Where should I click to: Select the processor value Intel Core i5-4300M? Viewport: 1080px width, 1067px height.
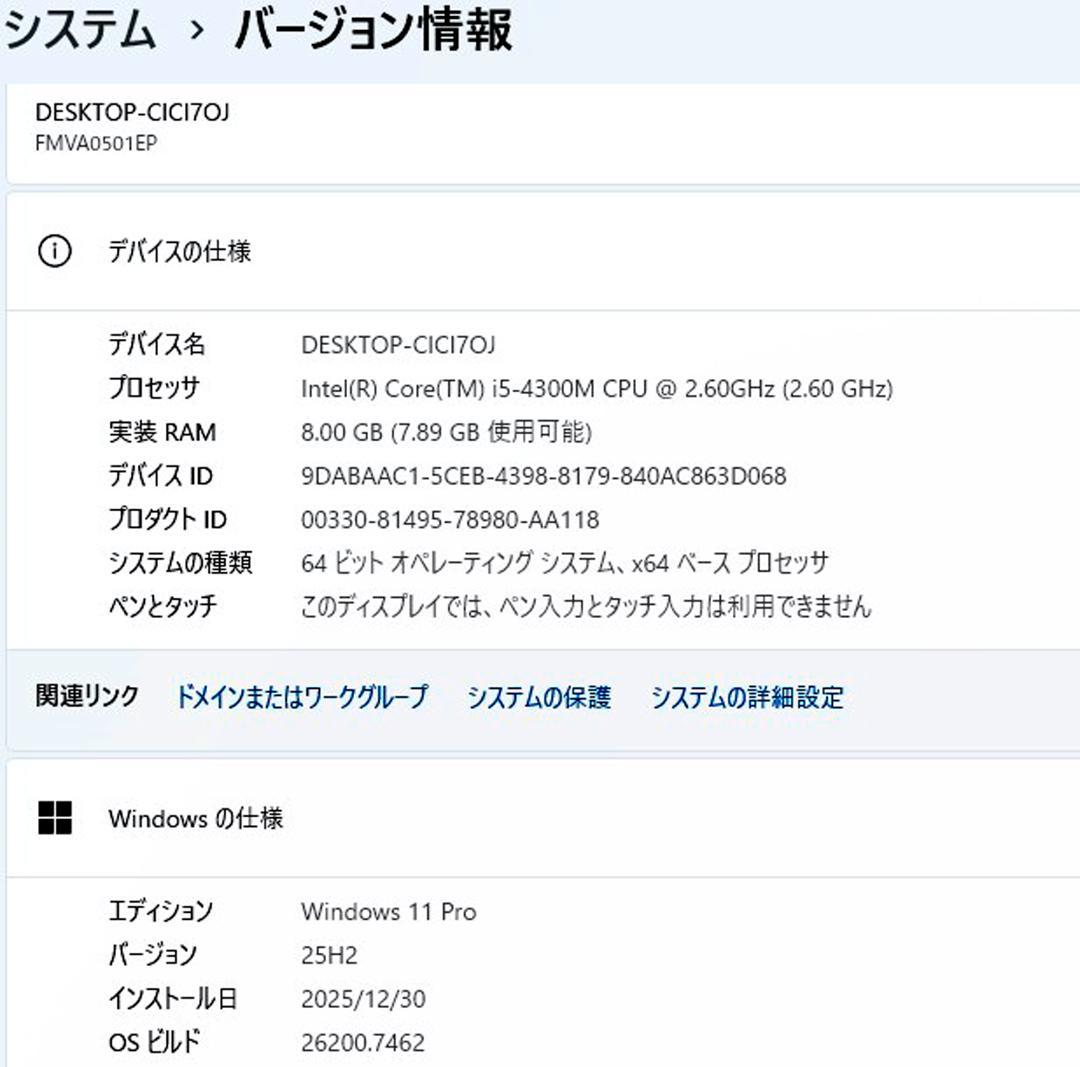(x=597, y=388)
